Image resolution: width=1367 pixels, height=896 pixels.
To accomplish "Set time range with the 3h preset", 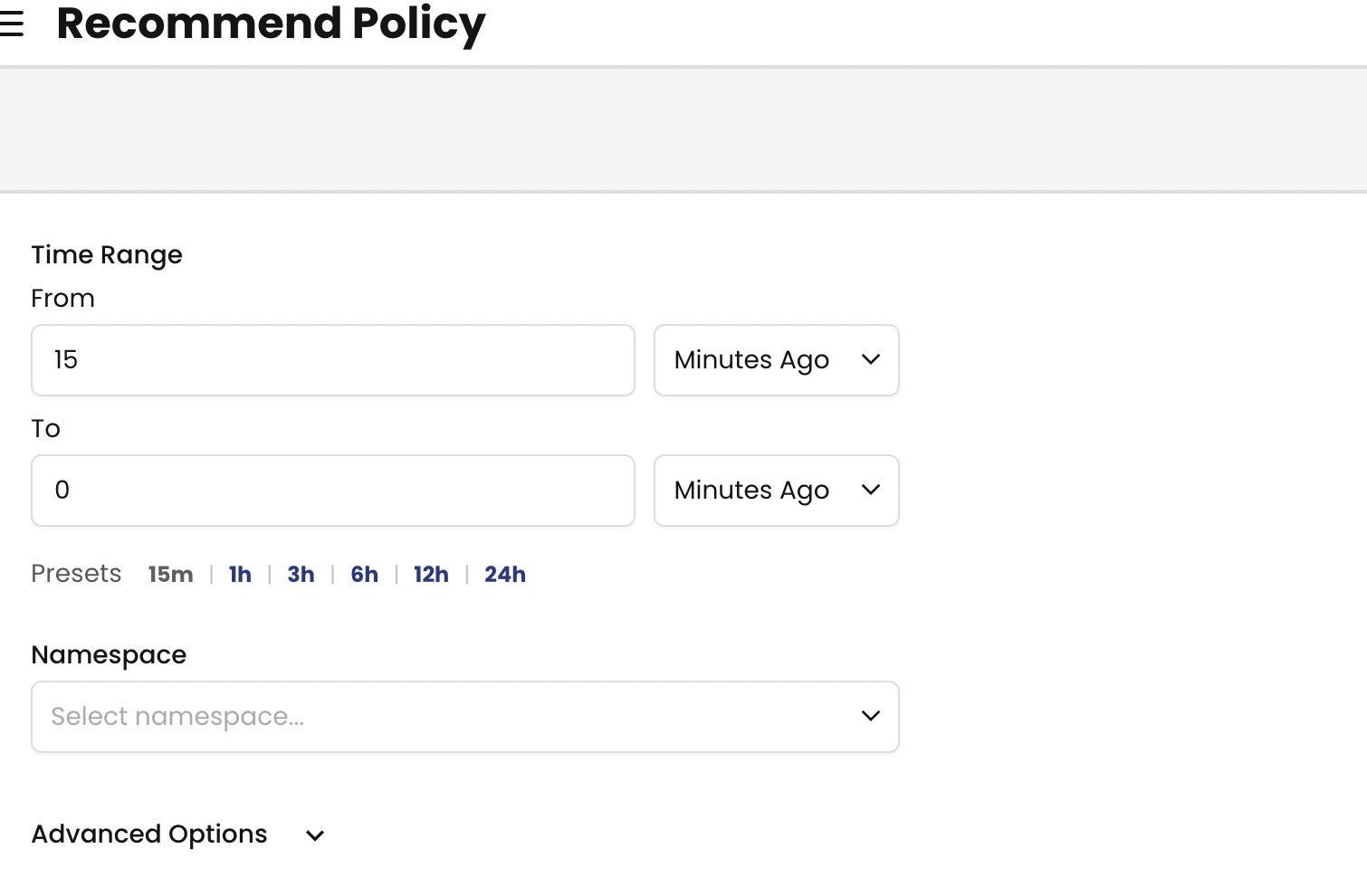I will [301, 575].
